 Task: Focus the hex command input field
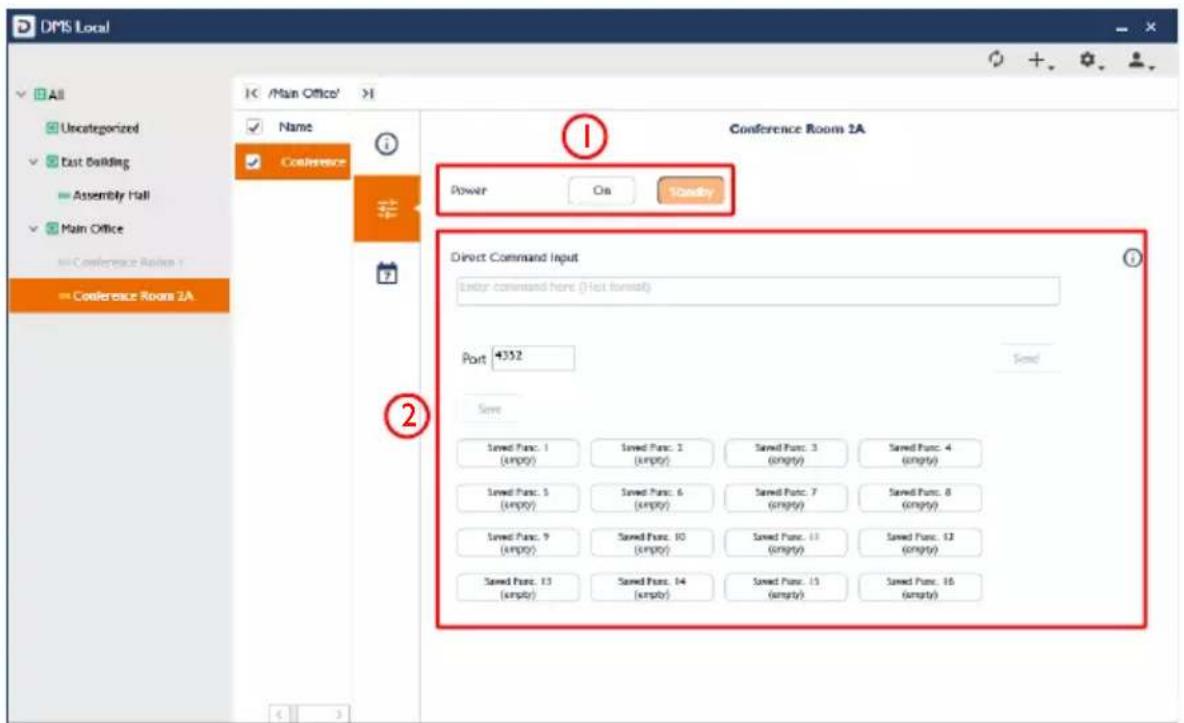coord(757,291)
